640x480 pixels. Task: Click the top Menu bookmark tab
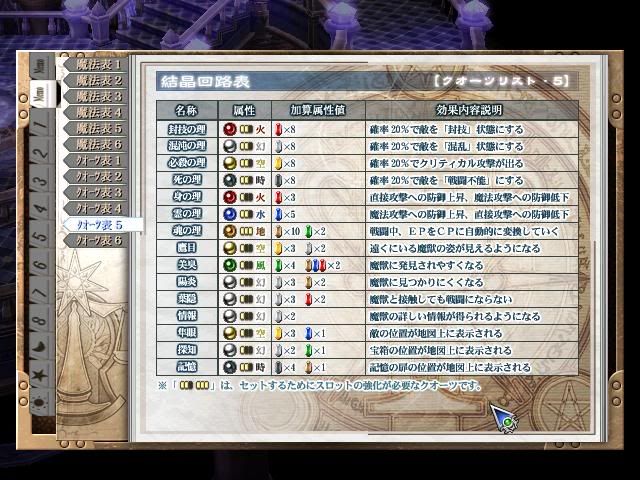pyautogui.click(x=40, y=66)
